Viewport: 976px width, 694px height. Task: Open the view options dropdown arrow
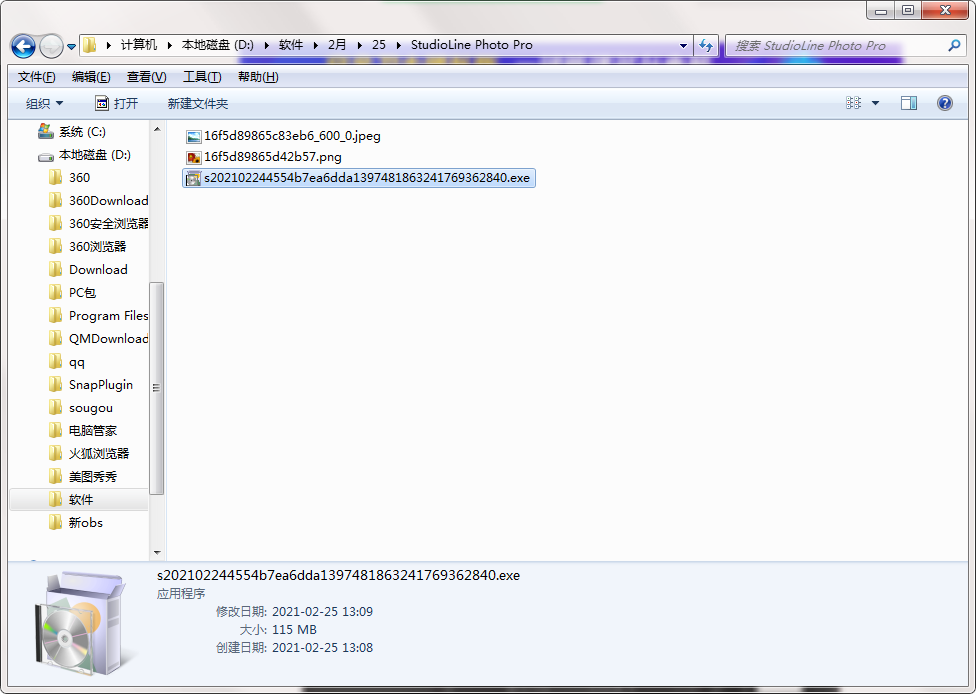click(x=875, y=103)
